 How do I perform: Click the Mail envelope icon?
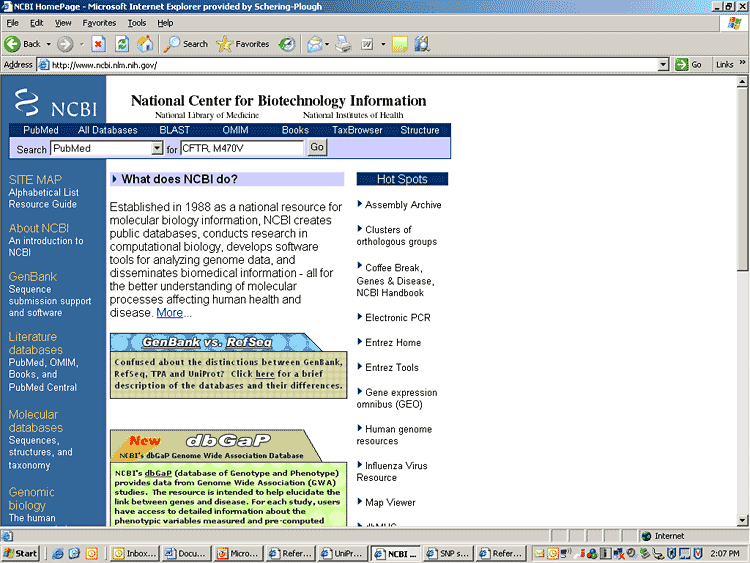[x=315, y=44]
